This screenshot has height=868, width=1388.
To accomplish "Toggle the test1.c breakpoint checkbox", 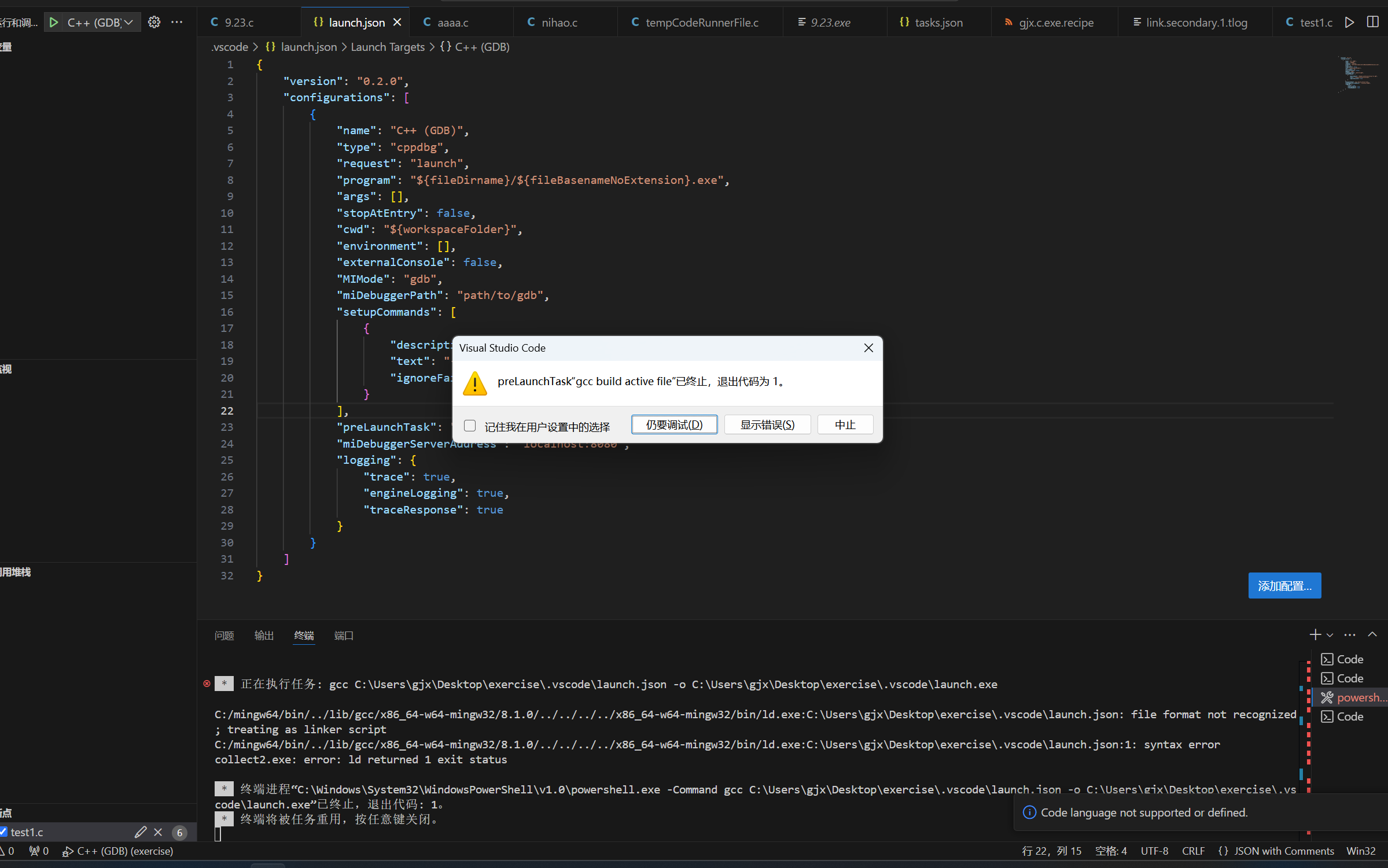I will coord(3,832).
